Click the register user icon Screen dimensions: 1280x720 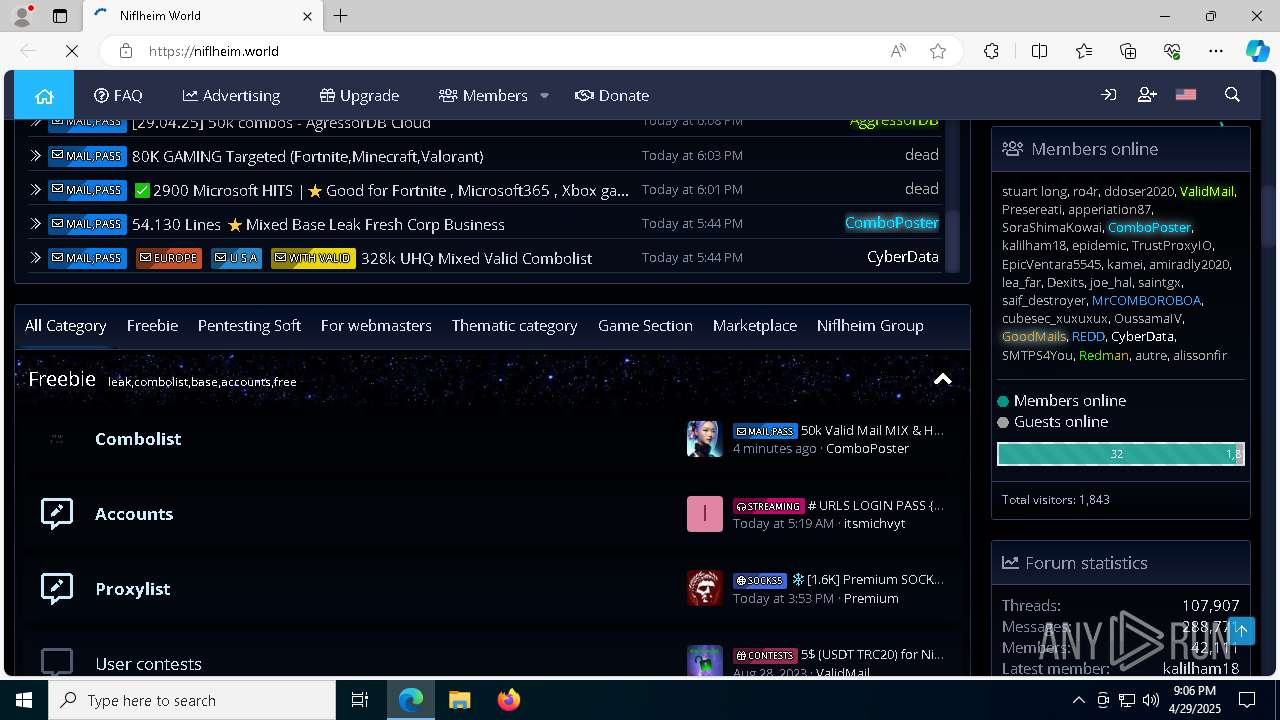tap(1147, 95)
